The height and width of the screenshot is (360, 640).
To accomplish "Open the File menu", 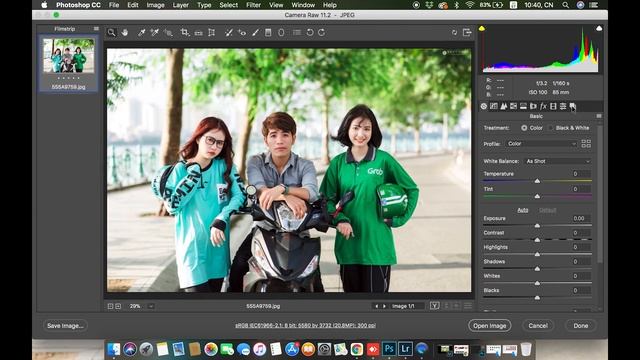I will tap(114, 5).
